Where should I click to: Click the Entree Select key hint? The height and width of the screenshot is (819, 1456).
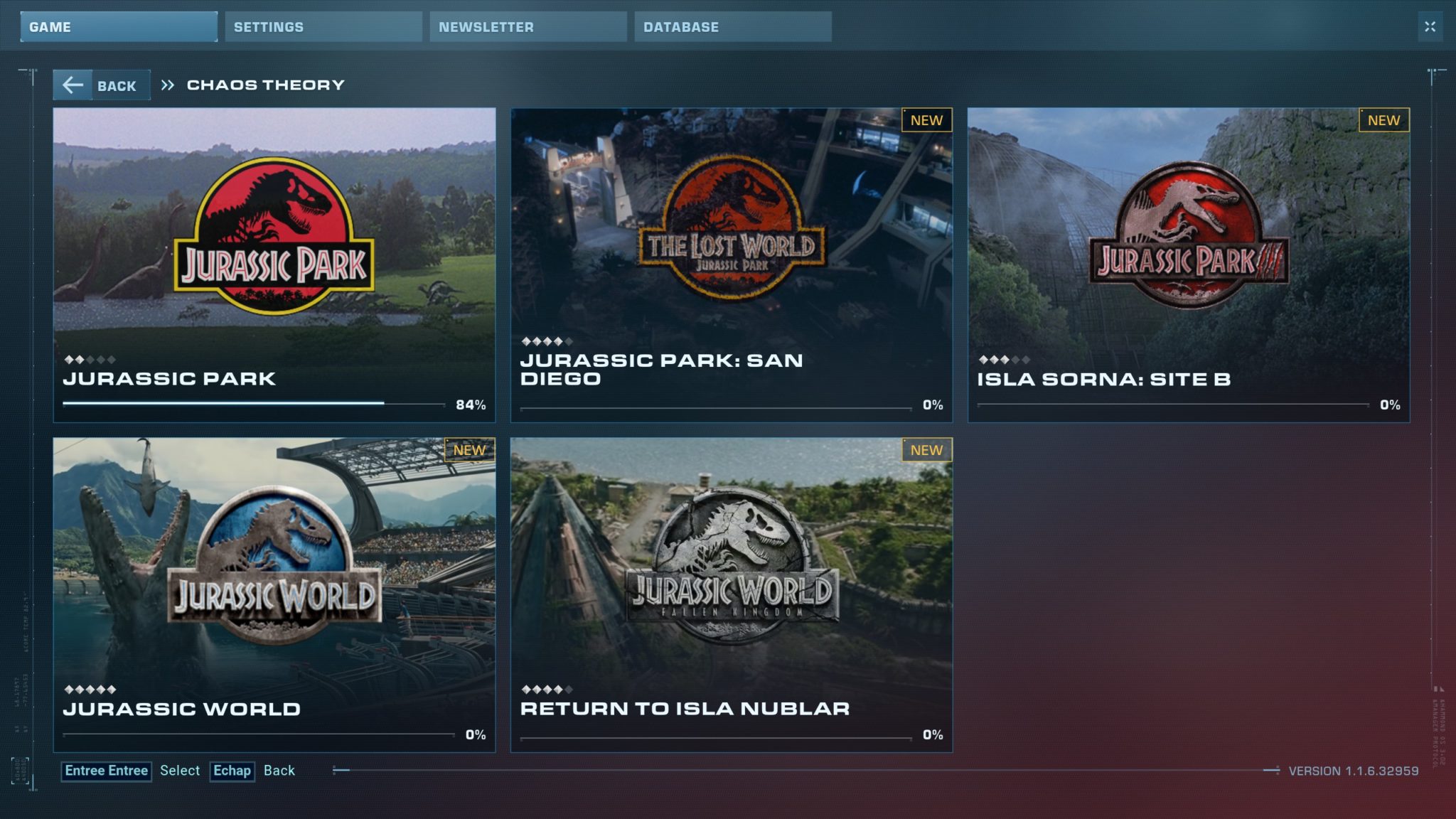[107, 771]
